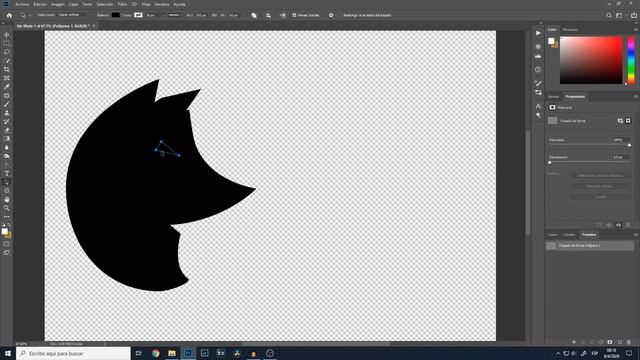Select the Rectangular Marquee tool

coord(7,44)
